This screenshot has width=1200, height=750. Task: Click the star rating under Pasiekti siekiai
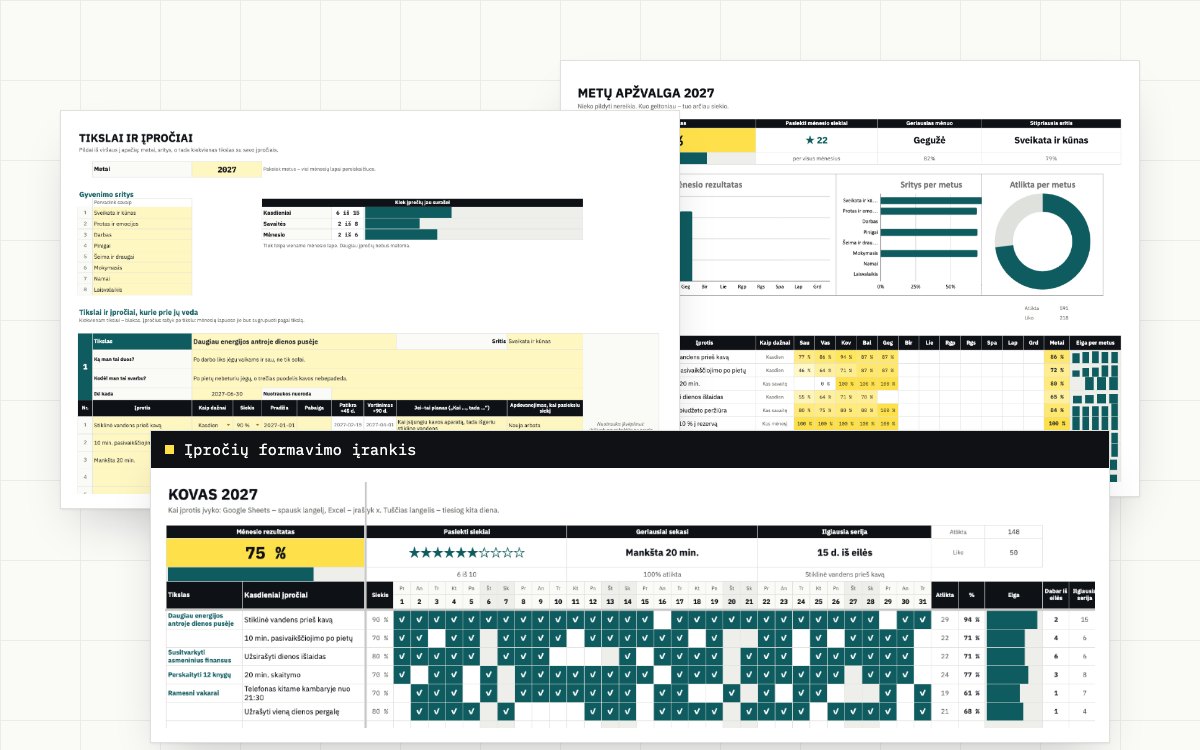click(466, 552)
